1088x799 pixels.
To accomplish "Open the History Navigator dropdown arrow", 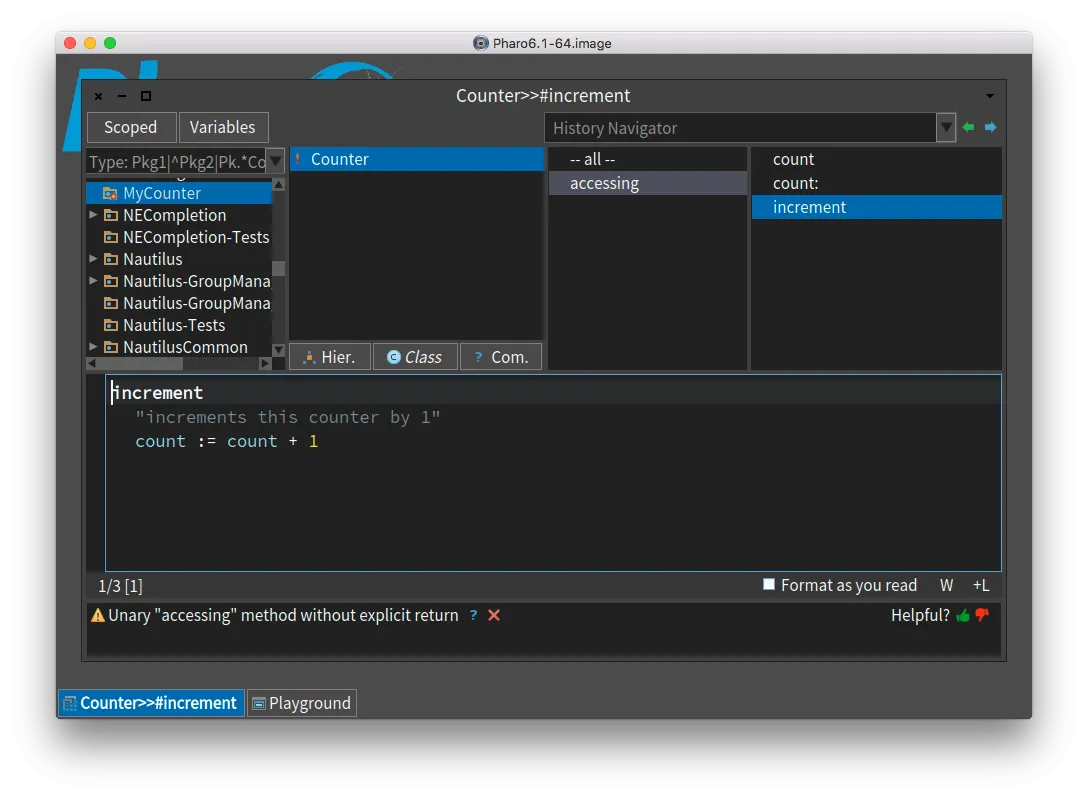I will (946, 128).
